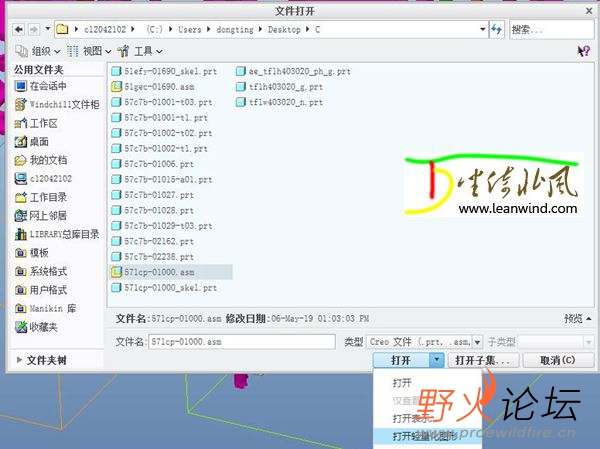Open recent locations dropdown next to arrows
The width and height of the screenshot is (600, 449).
[x=47, y=29]
